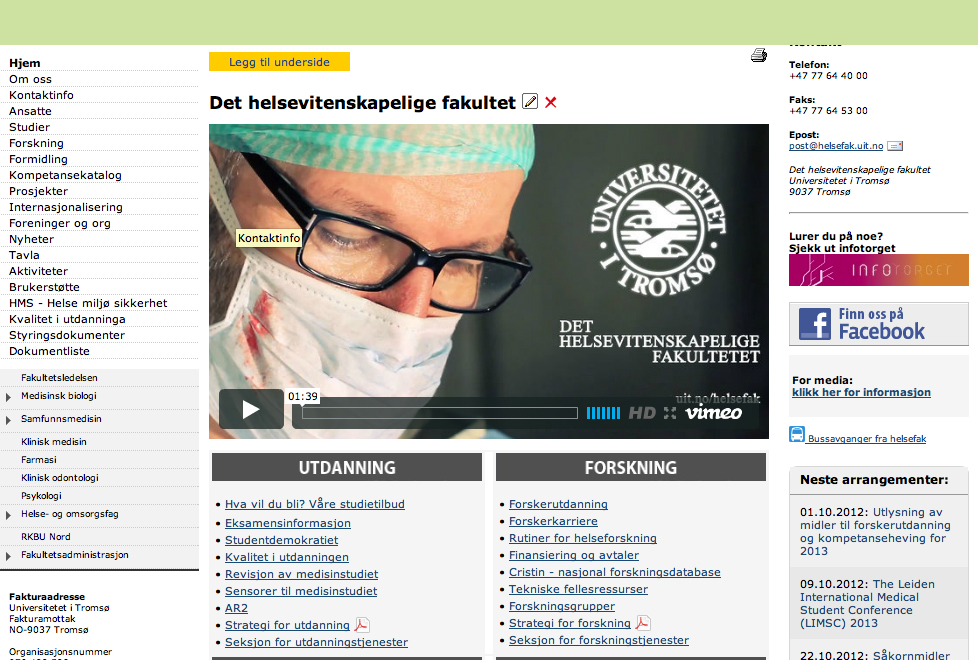Image resolution: width=978 pixels, height=660 pixels.
Task: Open Fakultetsledelsen in the department list
Action: click(59, 378)
